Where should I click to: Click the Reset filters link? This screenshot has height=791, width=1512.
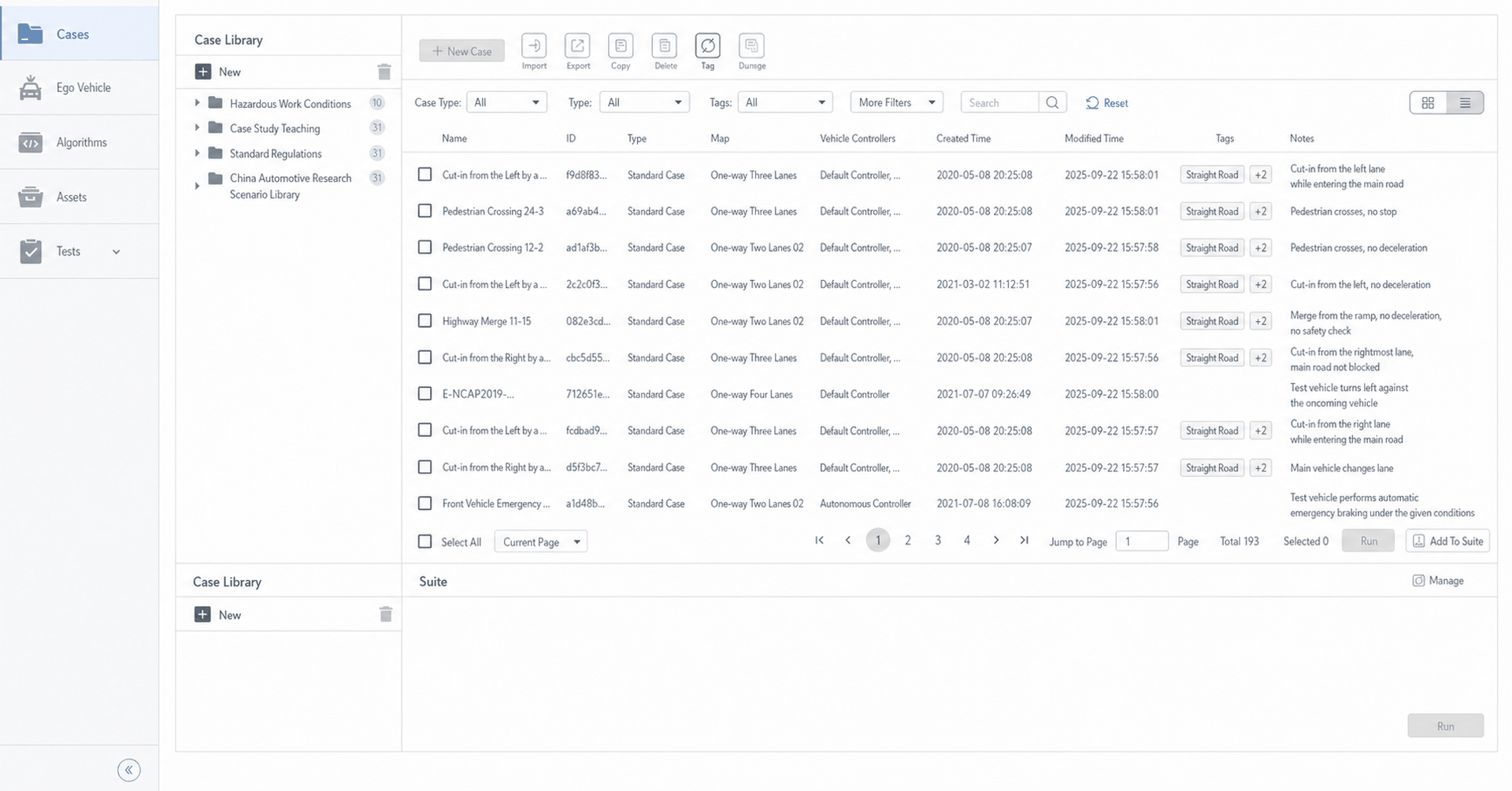pyautogui.click(x=1107, y=103)
